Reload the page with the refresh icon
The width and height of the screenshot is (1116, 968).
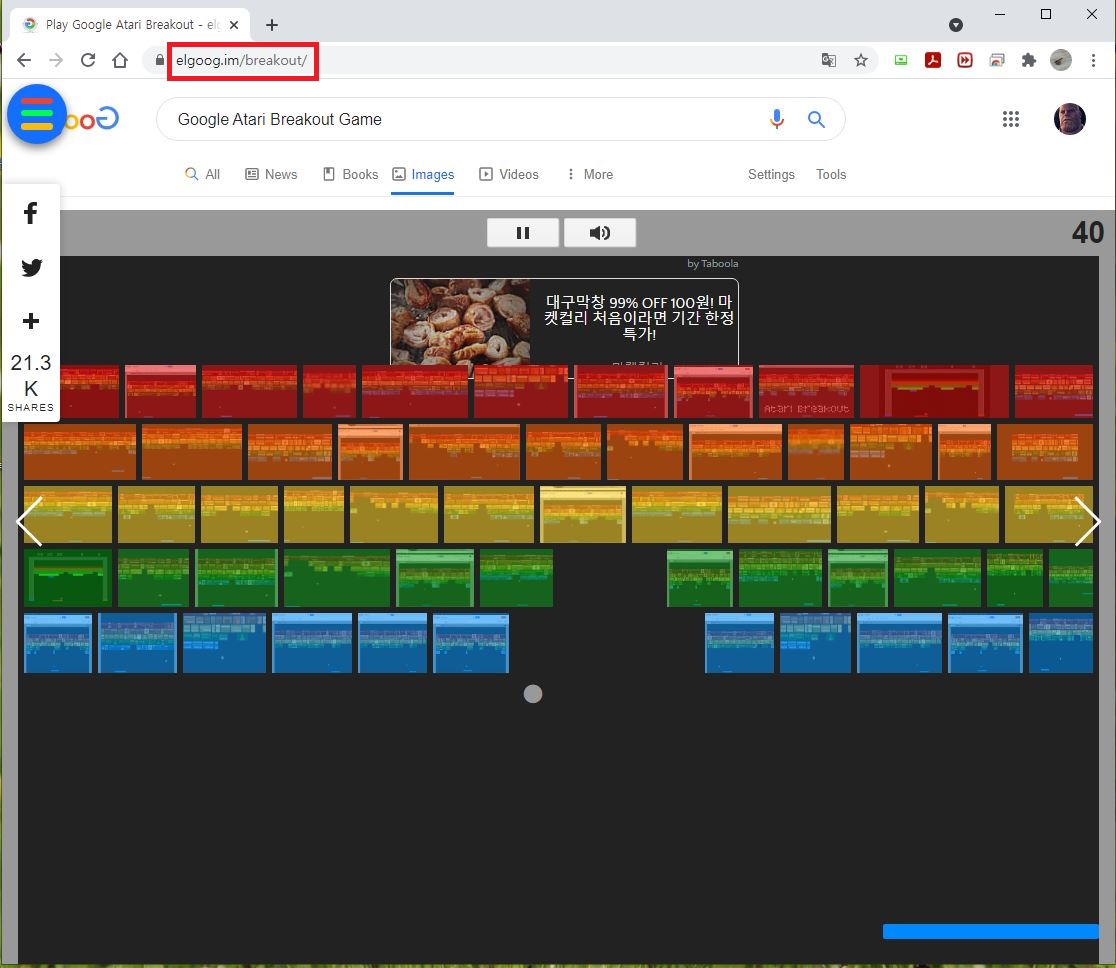click(x=88, y=60)
